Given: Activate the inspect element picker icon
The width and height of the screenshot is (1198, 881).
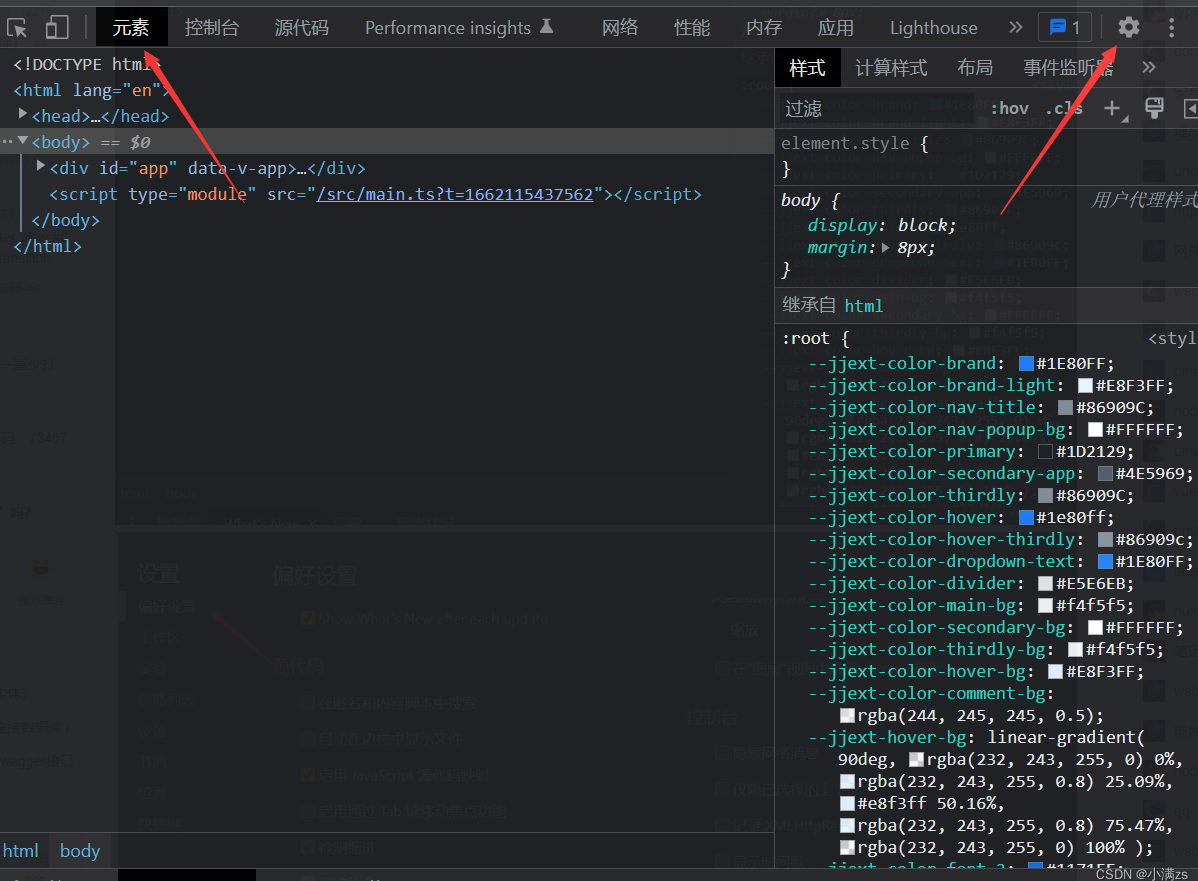Looking at the screenshot, I should click(17, 27).
